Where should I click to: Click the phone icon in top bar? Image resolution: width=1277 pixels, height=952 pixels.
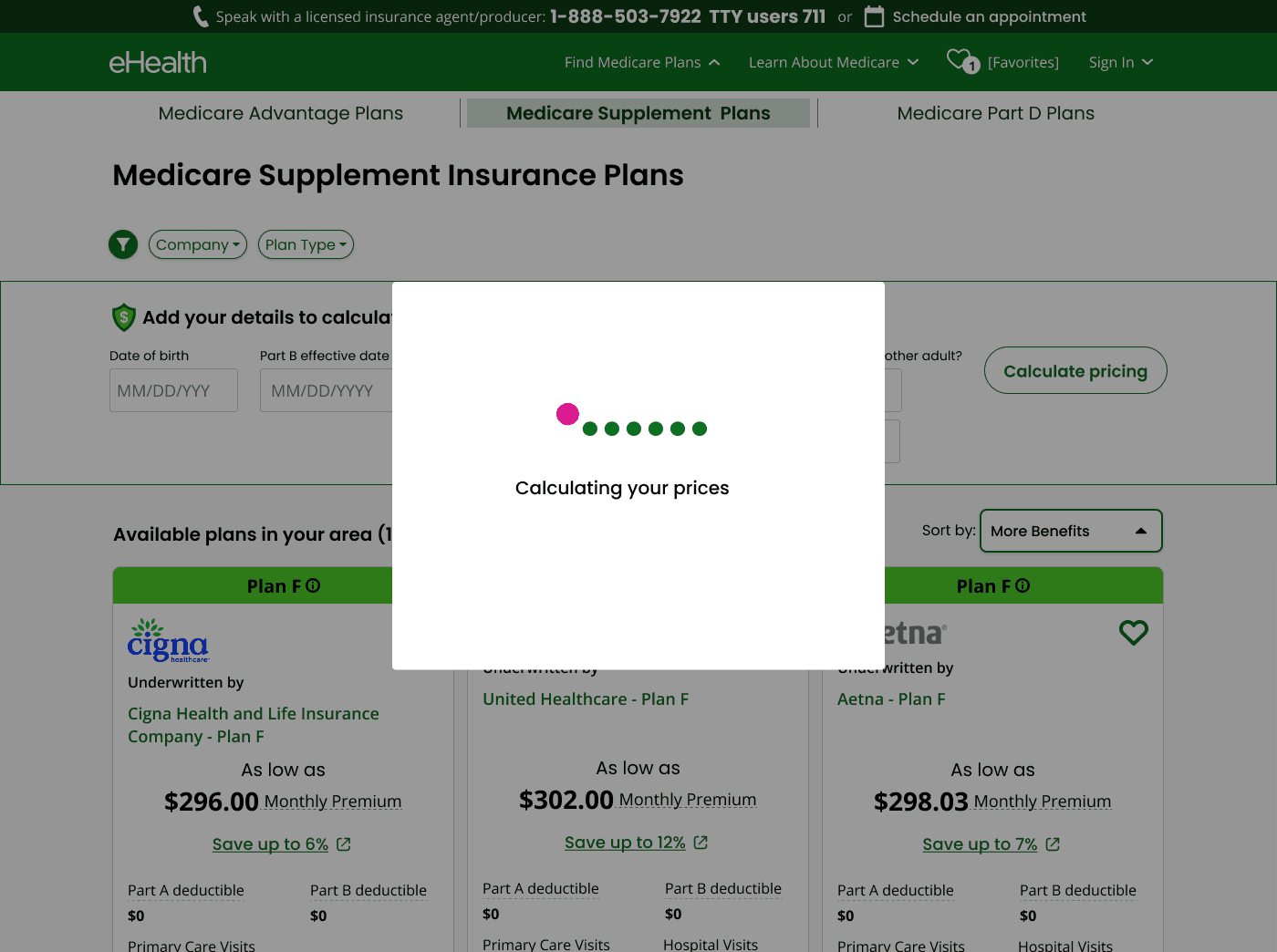[x=201, y=16]
